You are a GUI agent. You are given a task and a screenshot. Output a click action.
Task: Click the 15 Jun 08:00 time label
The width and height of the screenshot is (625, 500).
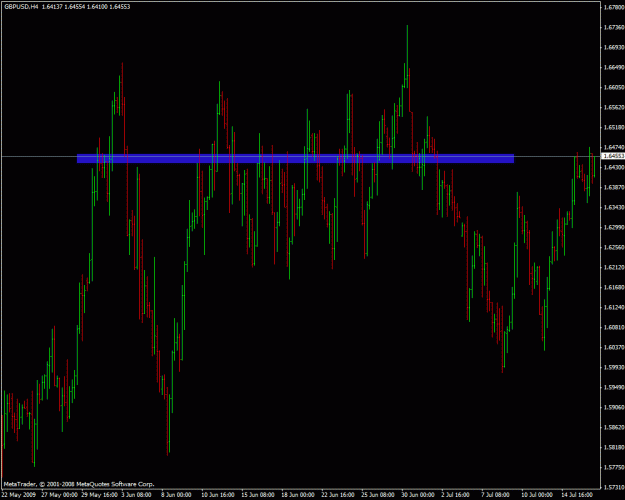click(x=257, y=495)
